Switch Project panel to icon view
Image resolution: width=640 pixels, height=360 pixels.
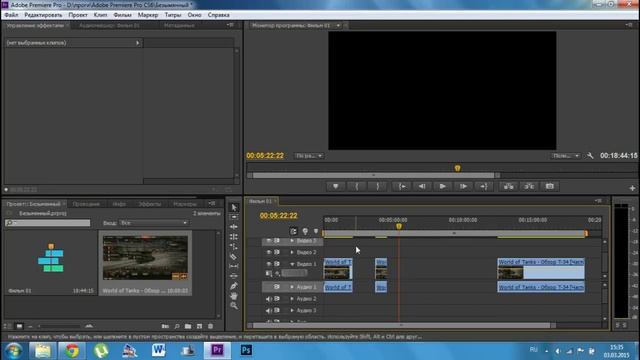pyautogui.click(x=19, y=326)
